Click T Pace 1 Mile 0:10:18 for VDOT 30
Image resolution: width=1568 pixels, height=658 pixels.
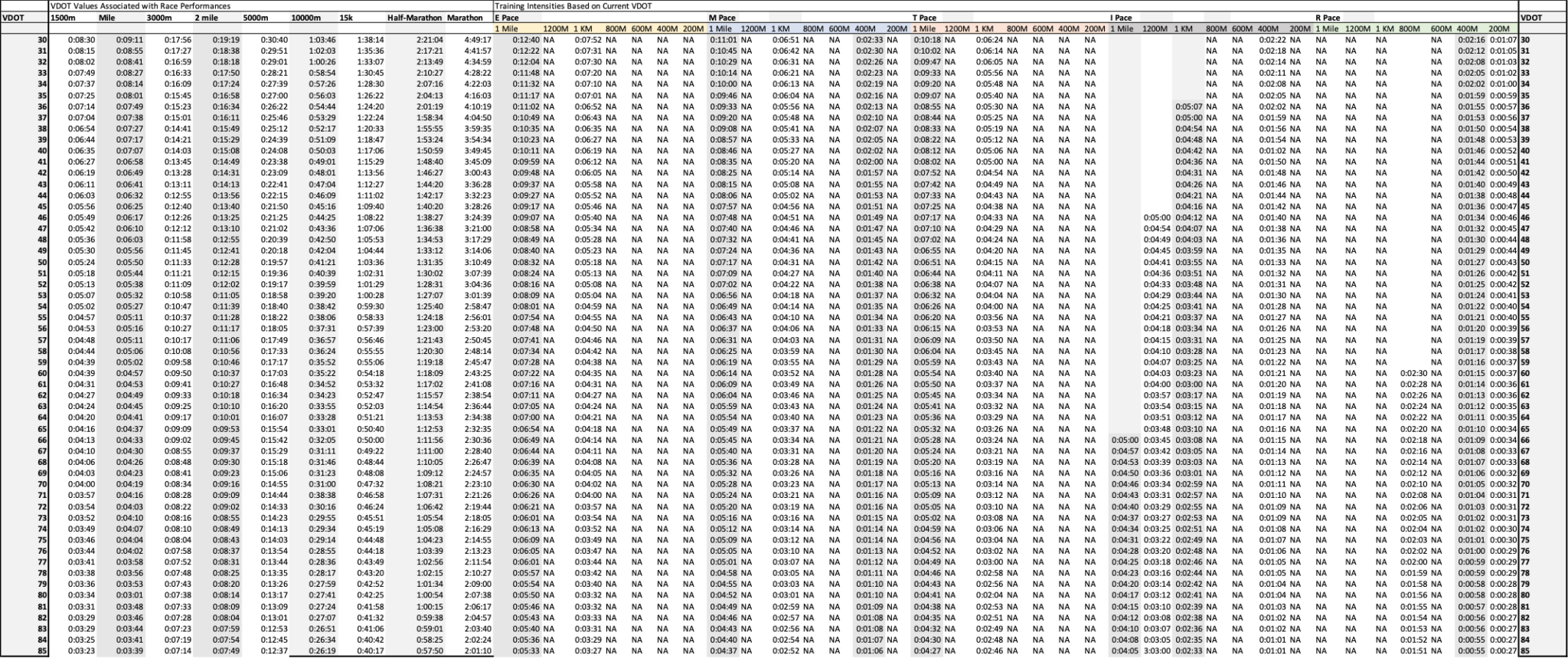[926, 40]
